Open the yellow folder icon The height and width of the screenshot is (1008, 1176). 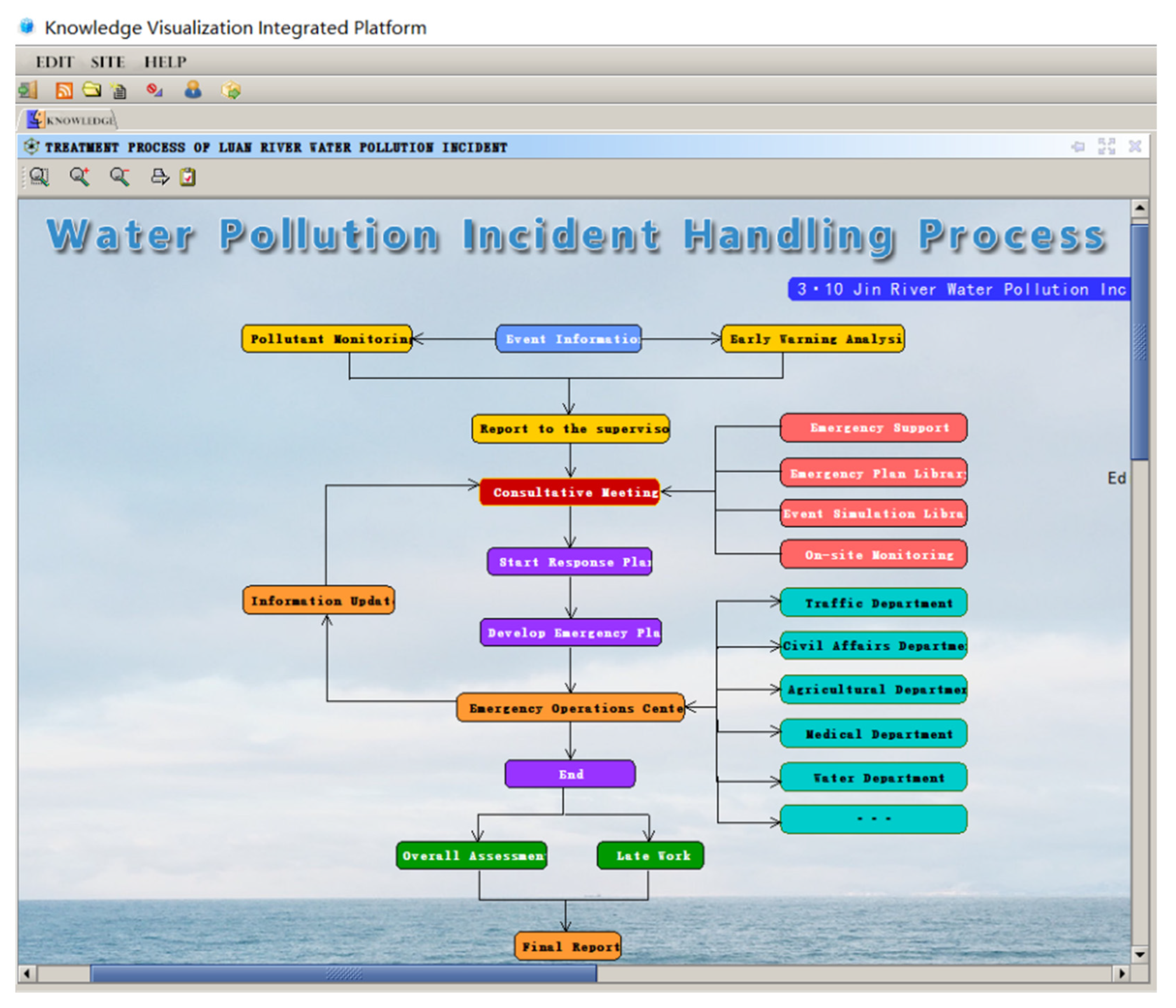pyautogui.click(x=91, y=90)
